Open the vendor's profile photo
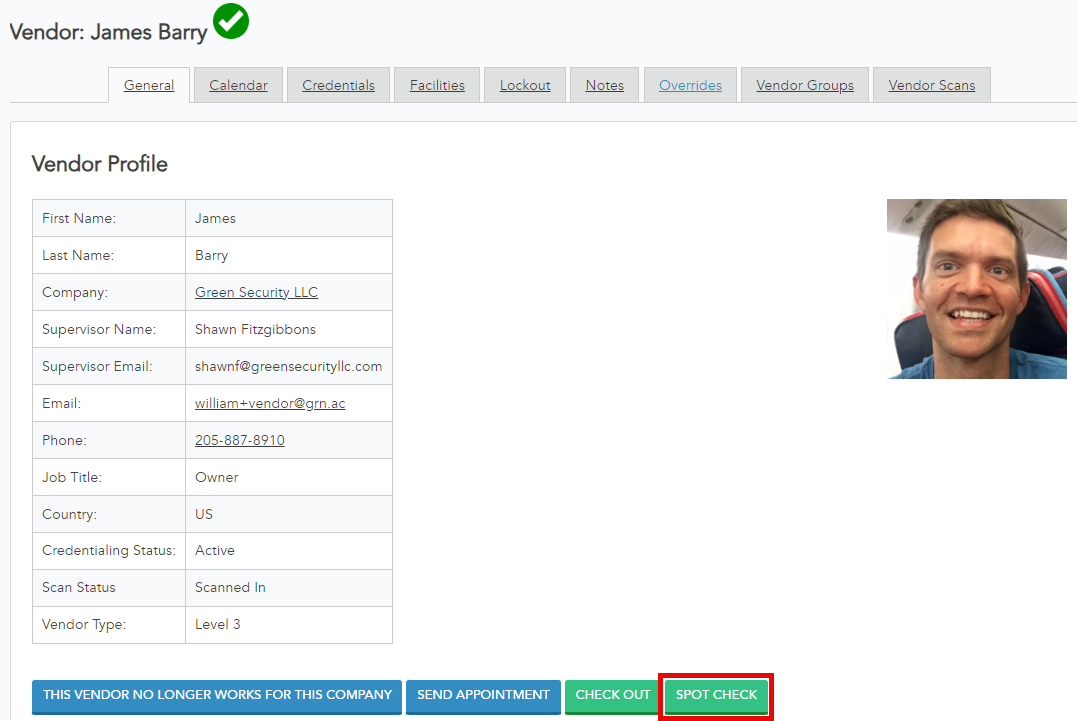 click(976, 288)
